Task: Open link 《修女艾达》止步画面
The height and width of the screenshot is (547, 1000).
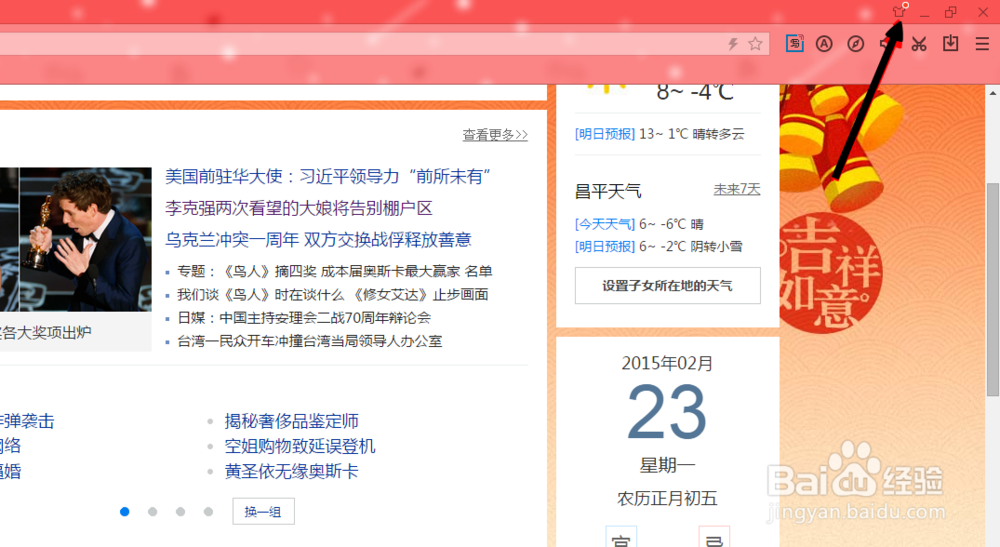Action: click(x=420, y=295)
